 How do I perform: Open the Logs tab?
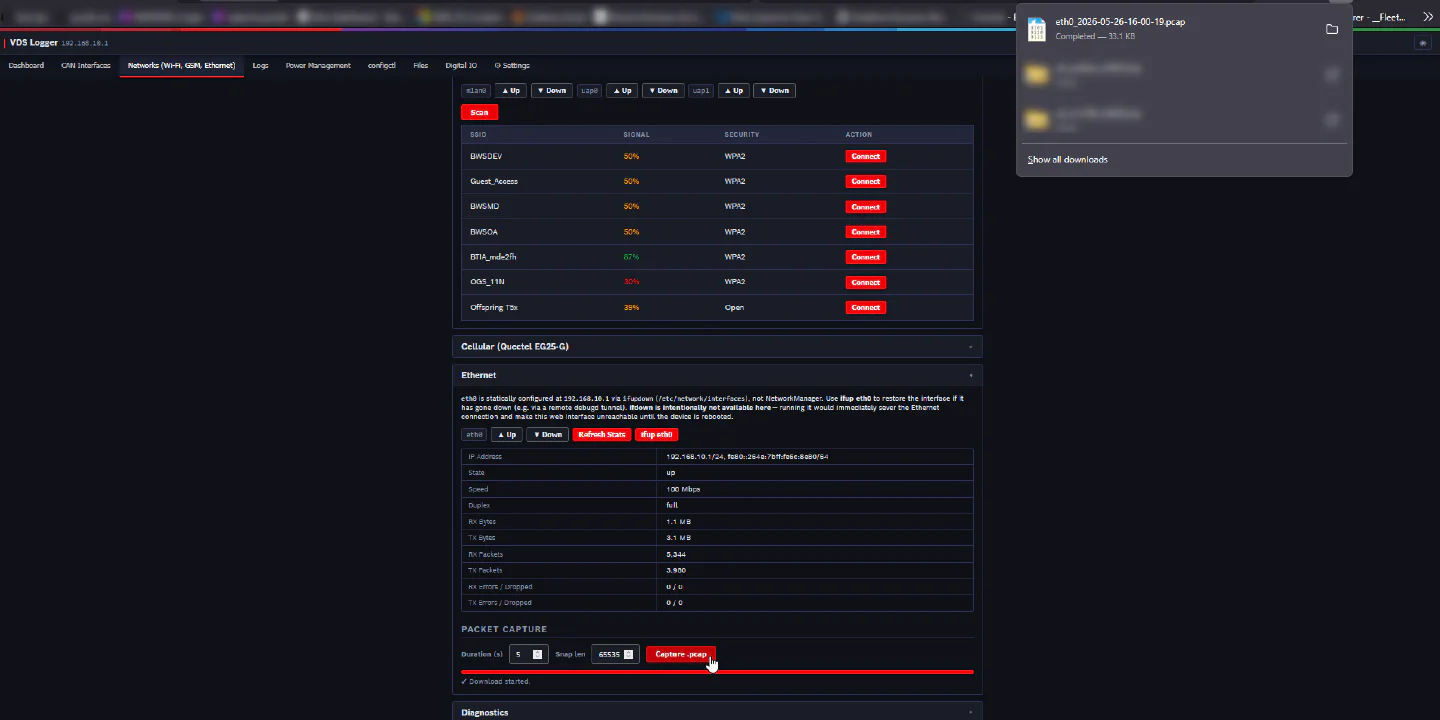coord(260,65)
